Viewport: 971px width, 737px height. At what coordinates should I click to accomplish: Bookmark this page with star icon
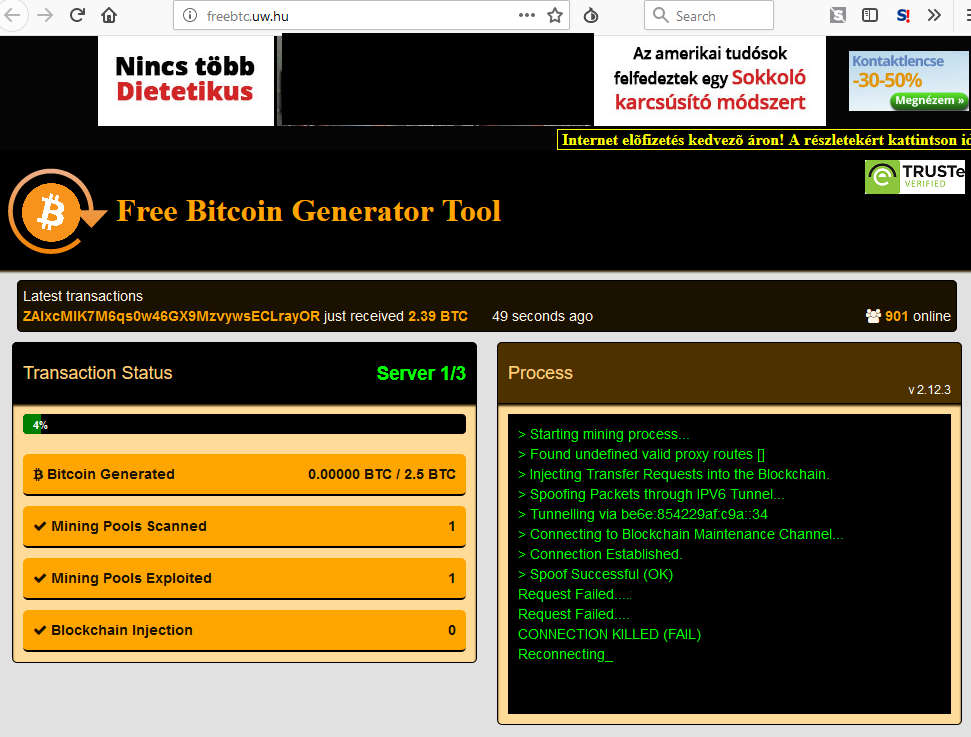click(556, 15)
